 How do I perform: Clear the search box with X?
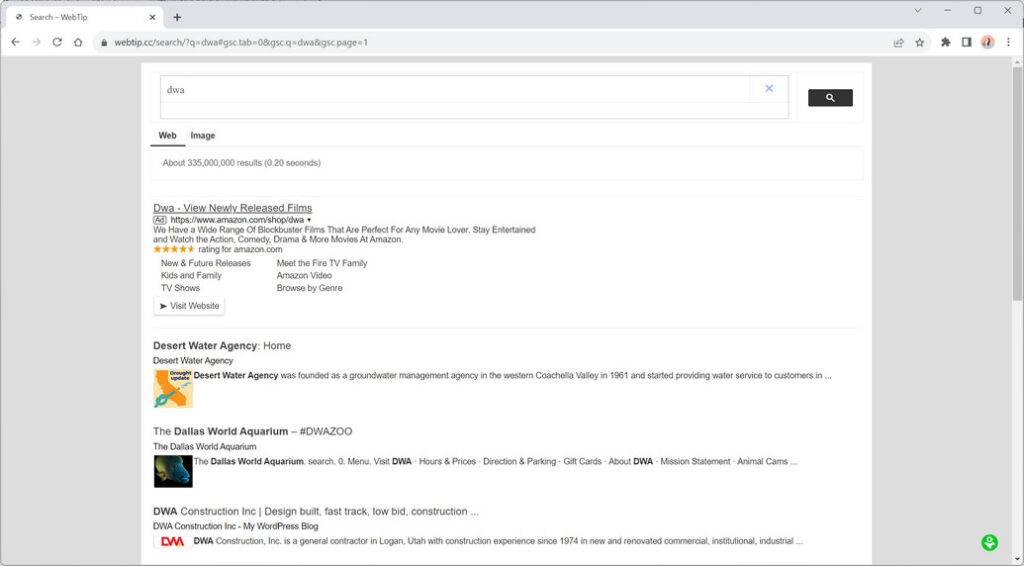tap(769, 89)
